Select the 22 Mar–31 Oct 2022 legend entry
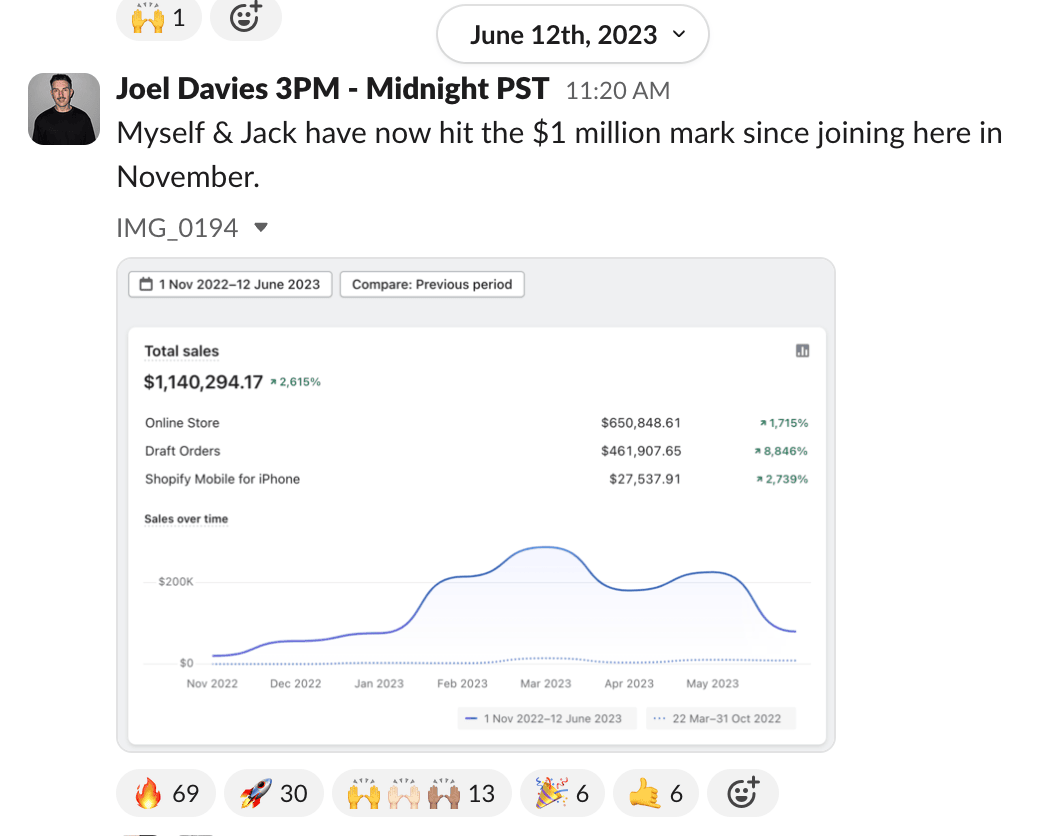This screenshot has height=836, width=1040. tap(720, 718)
